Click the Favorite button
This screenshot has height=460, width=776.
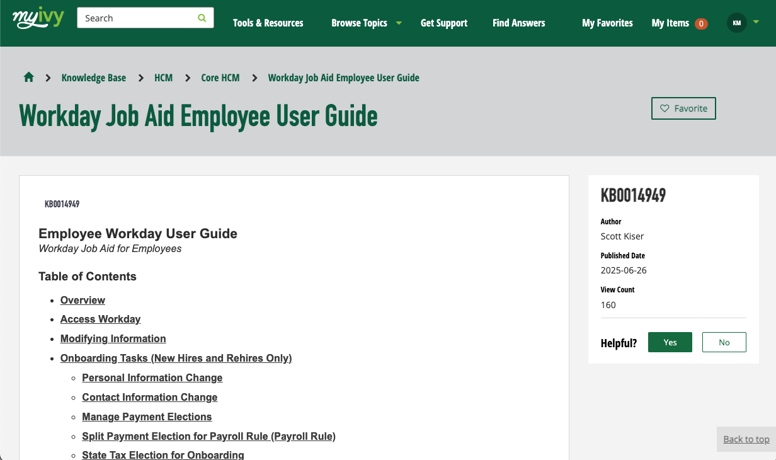click(683, 108)
